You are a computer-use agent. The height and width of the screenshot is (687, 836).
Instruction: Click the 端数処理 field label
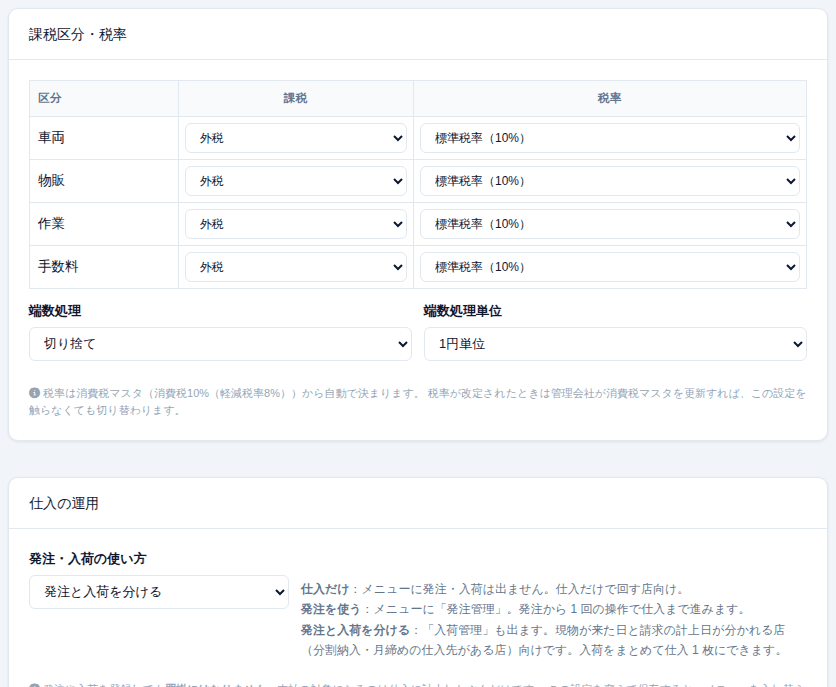click(55, 311)
